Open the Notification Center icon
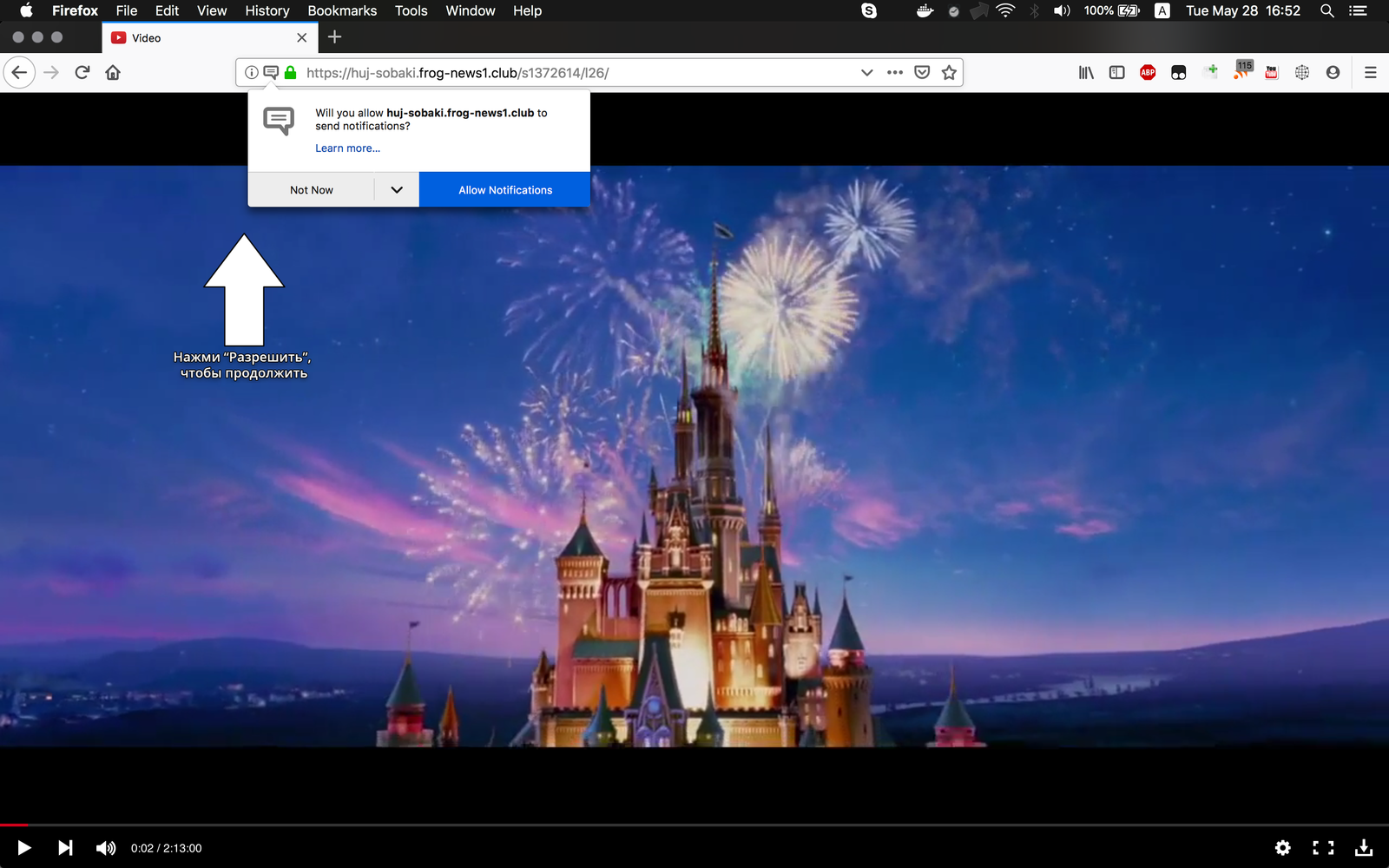The width and height of the screenshot is (1389, 868). pyautogui.click(x=1358, y=10)
